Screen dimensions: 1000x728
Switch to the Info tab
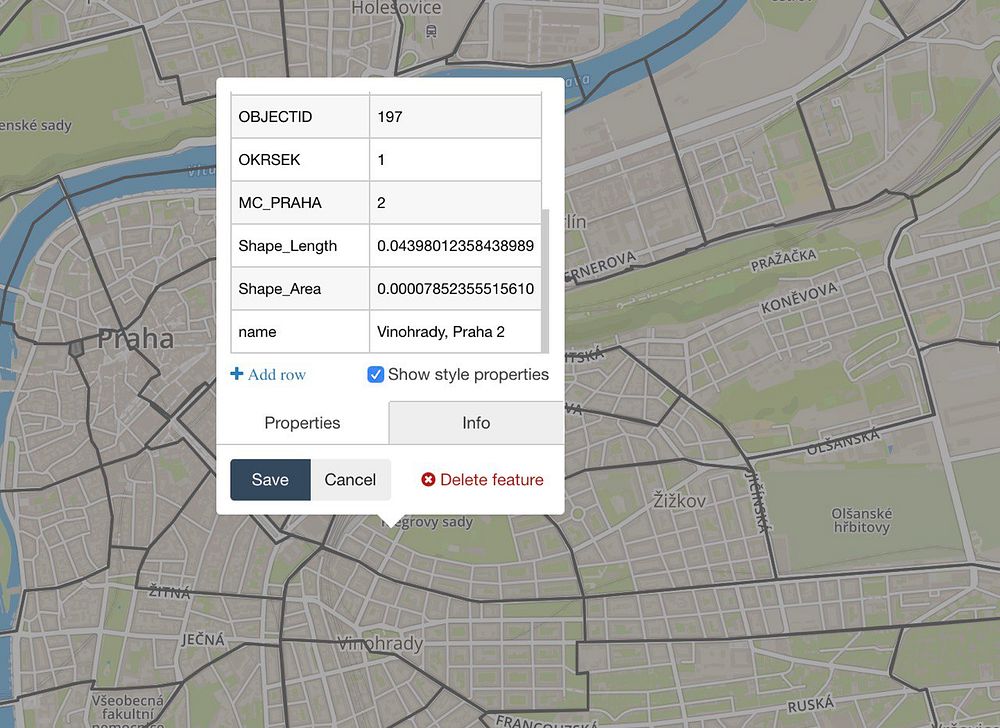pos(476,423)
